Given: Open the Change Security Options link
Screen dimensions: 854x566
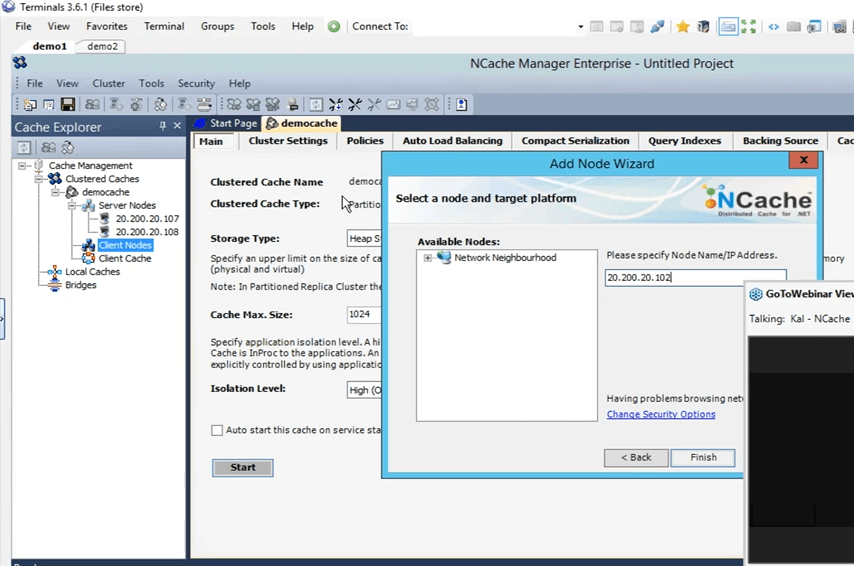Looking at the screenshot, I should (x=661, y=414).
